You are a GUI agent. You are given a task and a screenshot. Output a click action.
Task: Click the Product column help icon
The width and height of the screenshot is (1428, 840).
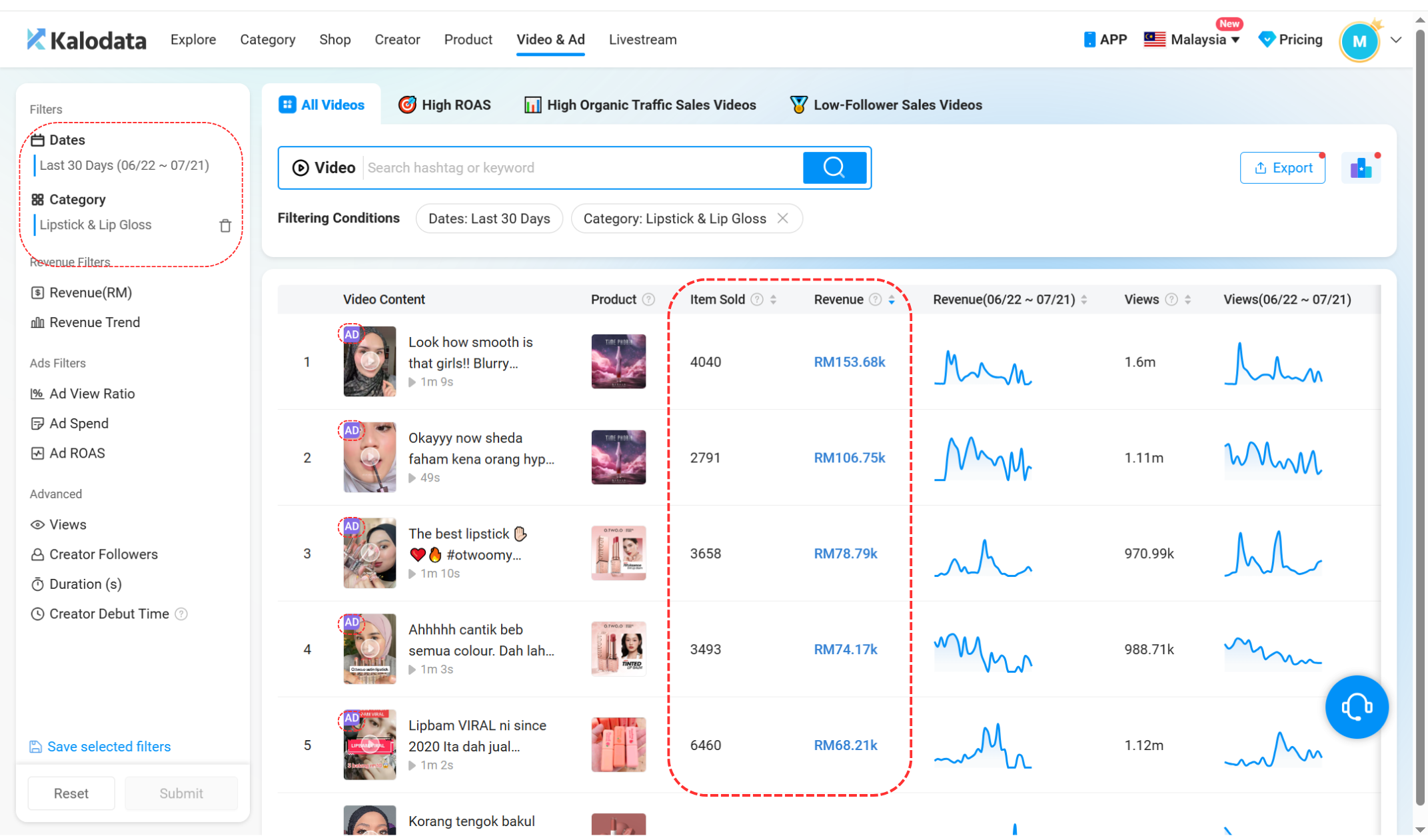pyautogui.click(x=648, y=299)
